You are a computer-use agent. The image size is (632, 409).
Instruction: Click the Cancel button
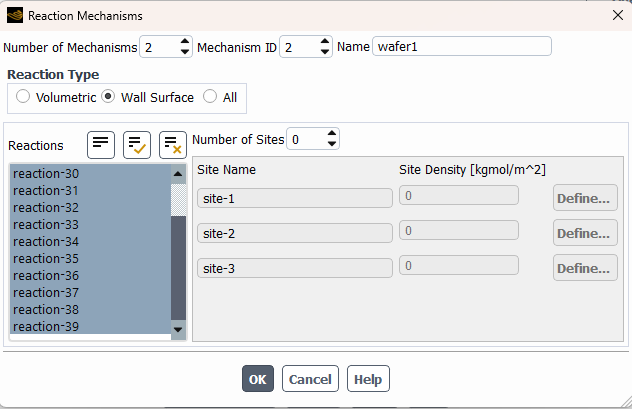tap(310, 379)
